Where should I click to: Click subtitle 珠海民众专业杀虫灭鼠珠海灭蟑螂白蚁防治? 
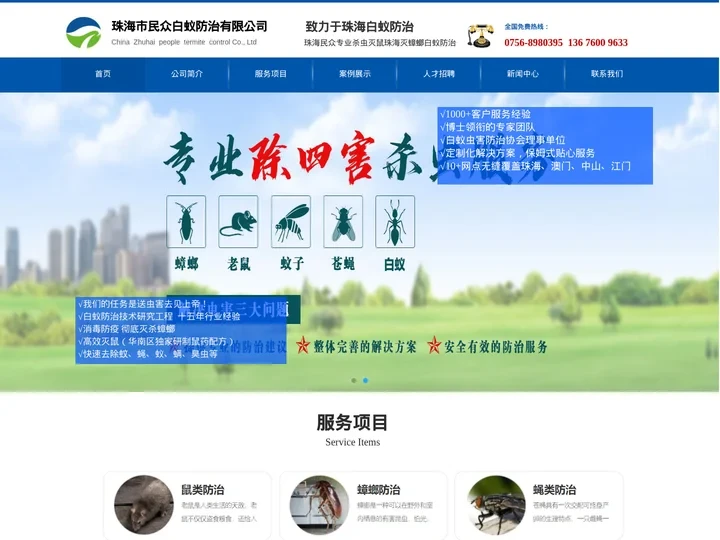pos(380,43)
